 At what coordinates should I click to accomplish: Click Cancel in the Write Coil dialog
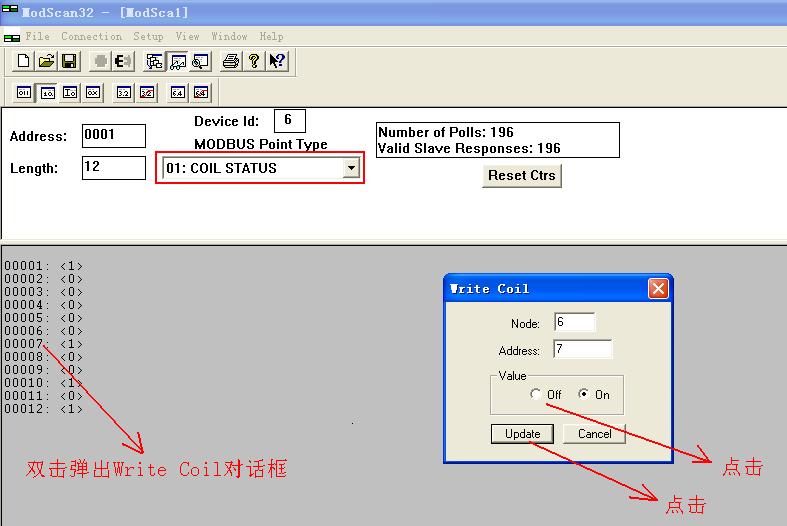pyautogui.click(x=594, y=434)
